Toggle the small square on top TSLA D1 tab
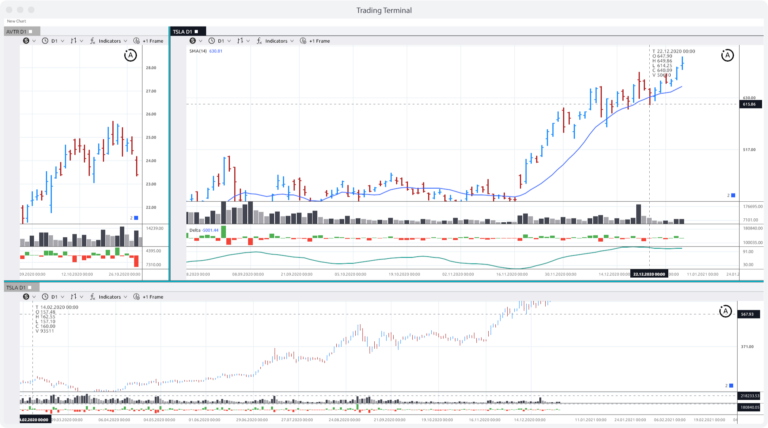Image resolution: width=768 pixels, height=428 pixels. [x=198, y=32]
